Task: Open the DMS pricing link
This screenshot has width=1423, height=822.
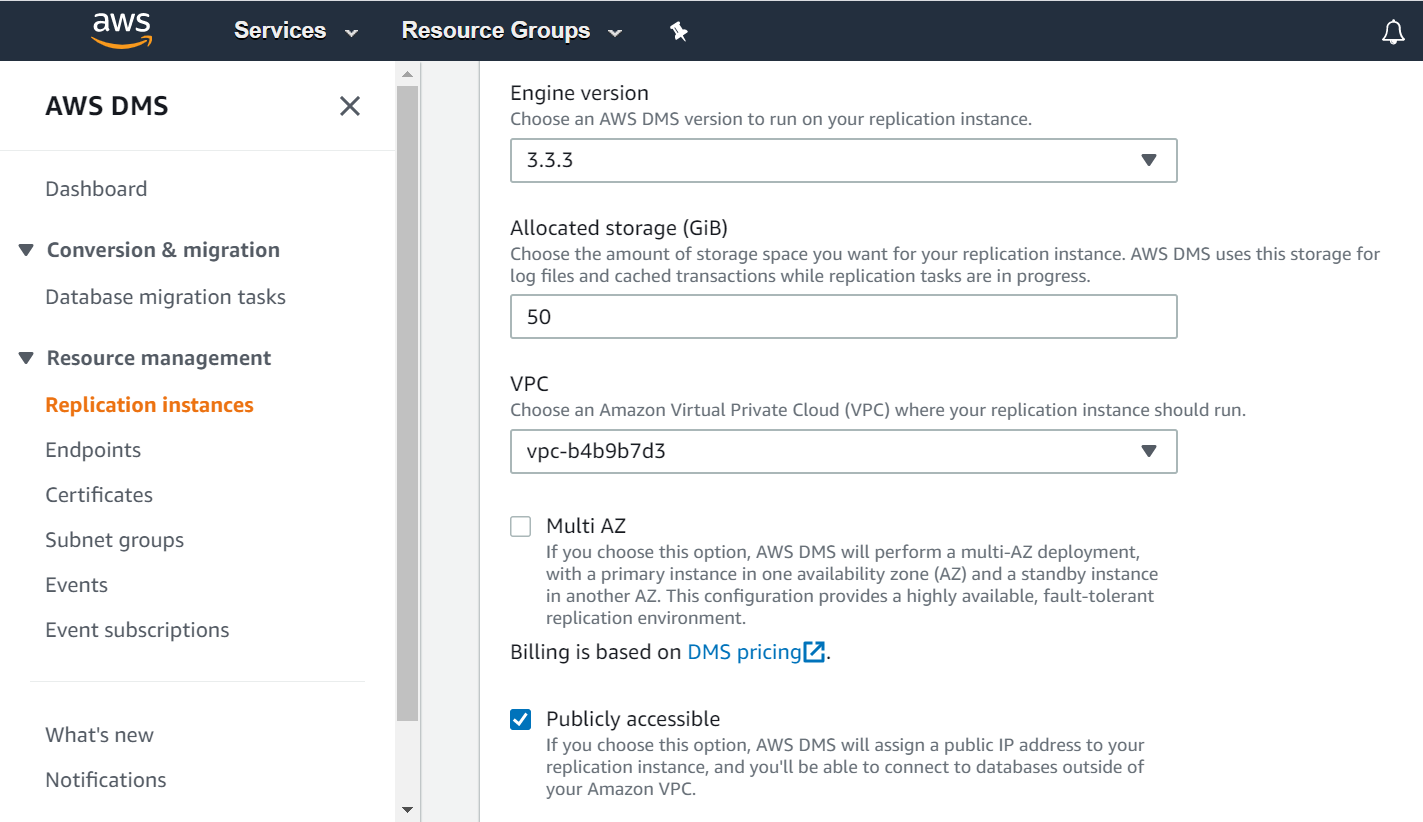Action: [x=744, y=653]
